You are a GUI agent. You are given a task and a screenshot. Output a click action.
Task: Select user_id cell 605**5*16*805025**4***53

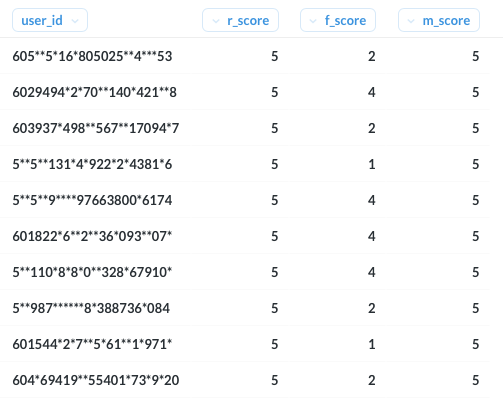(92, 56)
